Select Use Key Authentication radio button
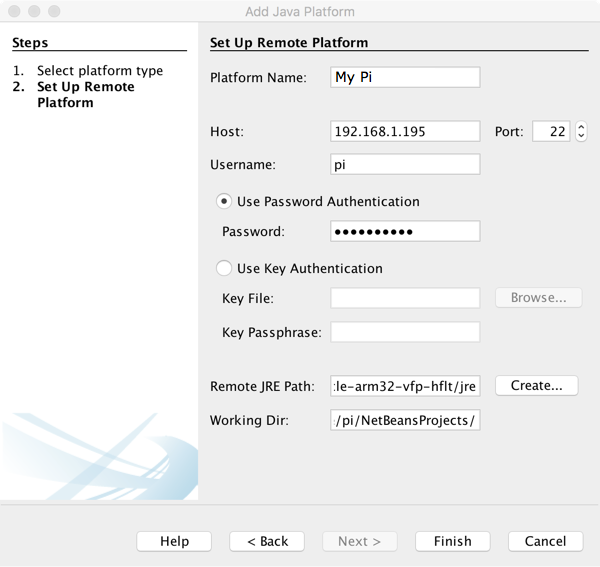 (x=225, y=268)
